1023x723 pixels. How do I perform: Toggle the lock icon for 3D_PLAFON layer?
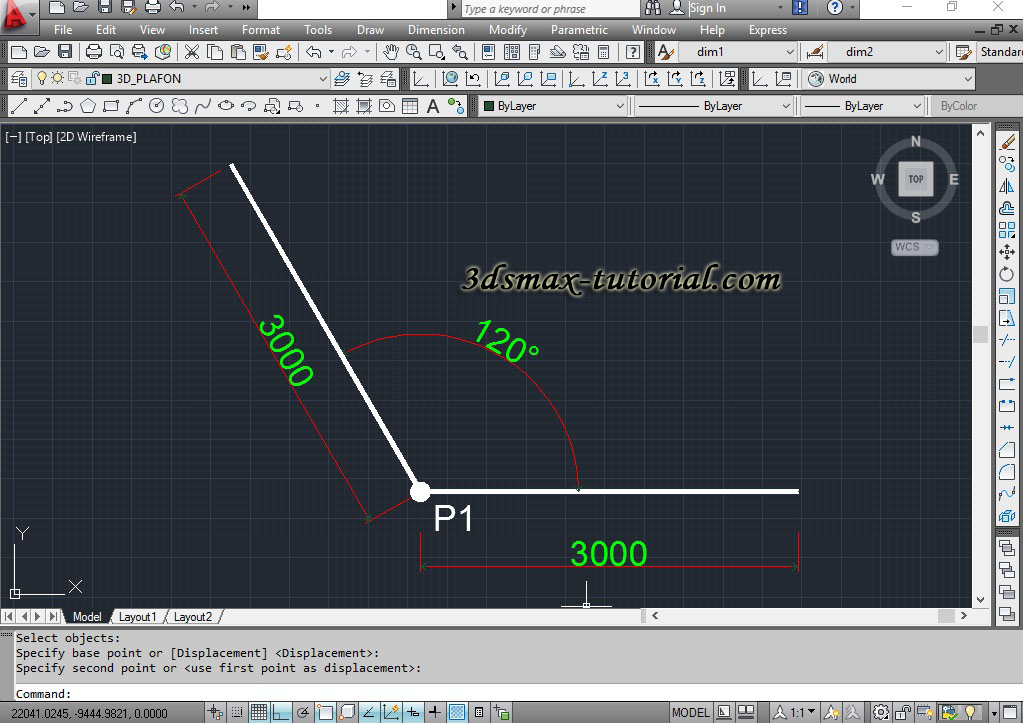pos(92,78)
